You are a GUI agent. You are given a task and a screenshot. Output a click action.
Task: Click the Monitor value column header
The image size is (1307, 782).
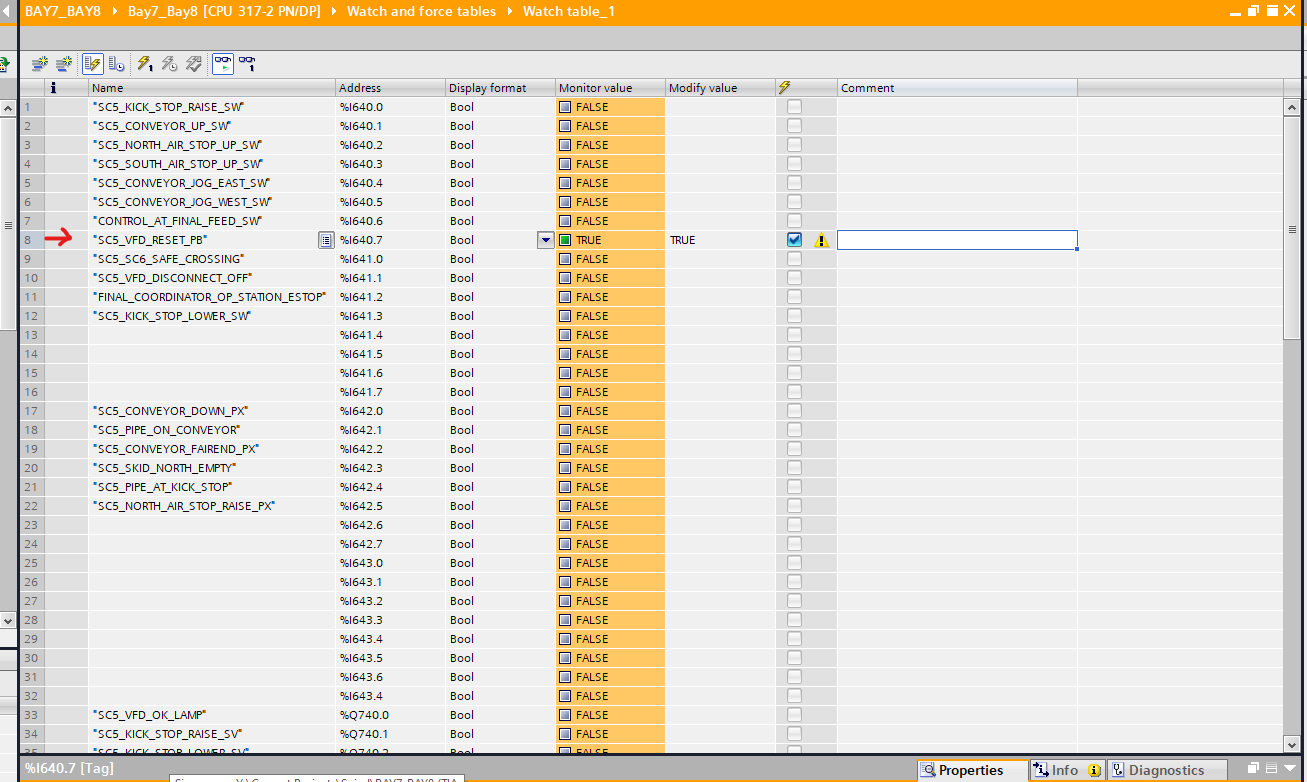(596, 88)
